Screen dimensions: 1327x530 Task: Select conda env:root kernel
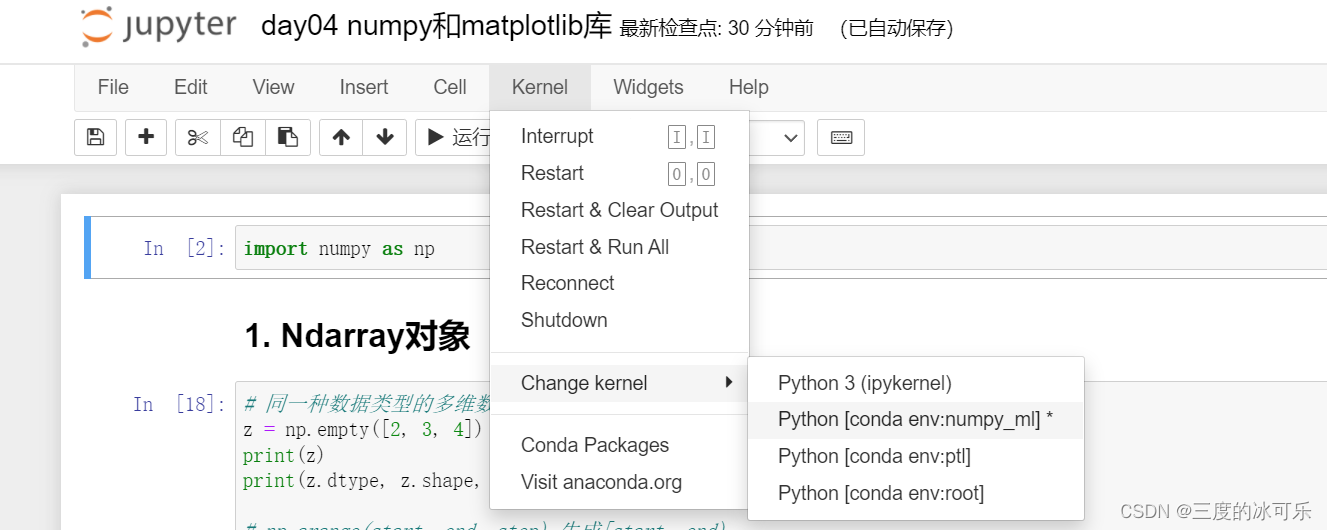[x=916, y=493]
